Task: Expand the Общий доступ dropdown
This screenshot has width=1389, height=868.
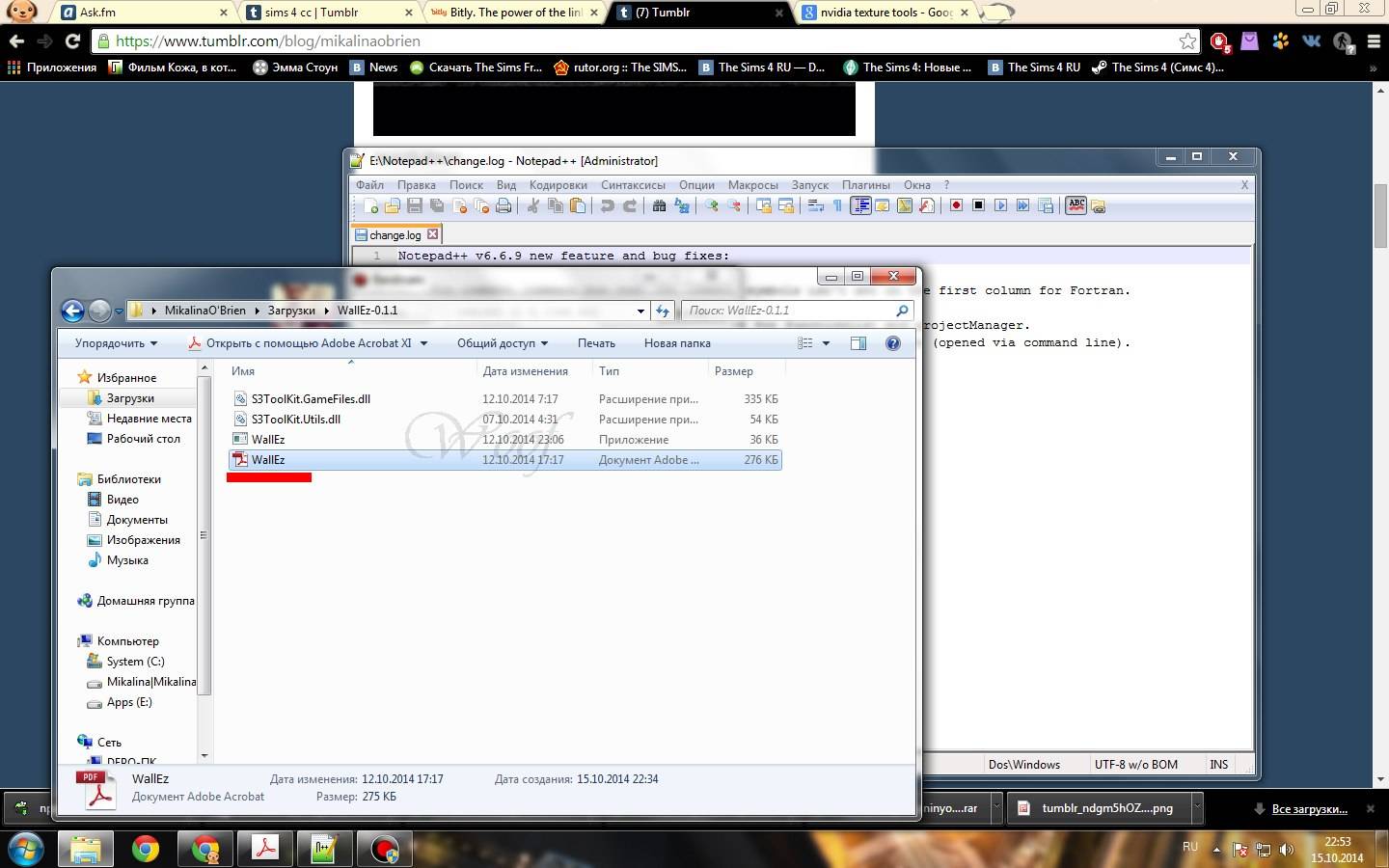Action: click(x=503, y=343)
